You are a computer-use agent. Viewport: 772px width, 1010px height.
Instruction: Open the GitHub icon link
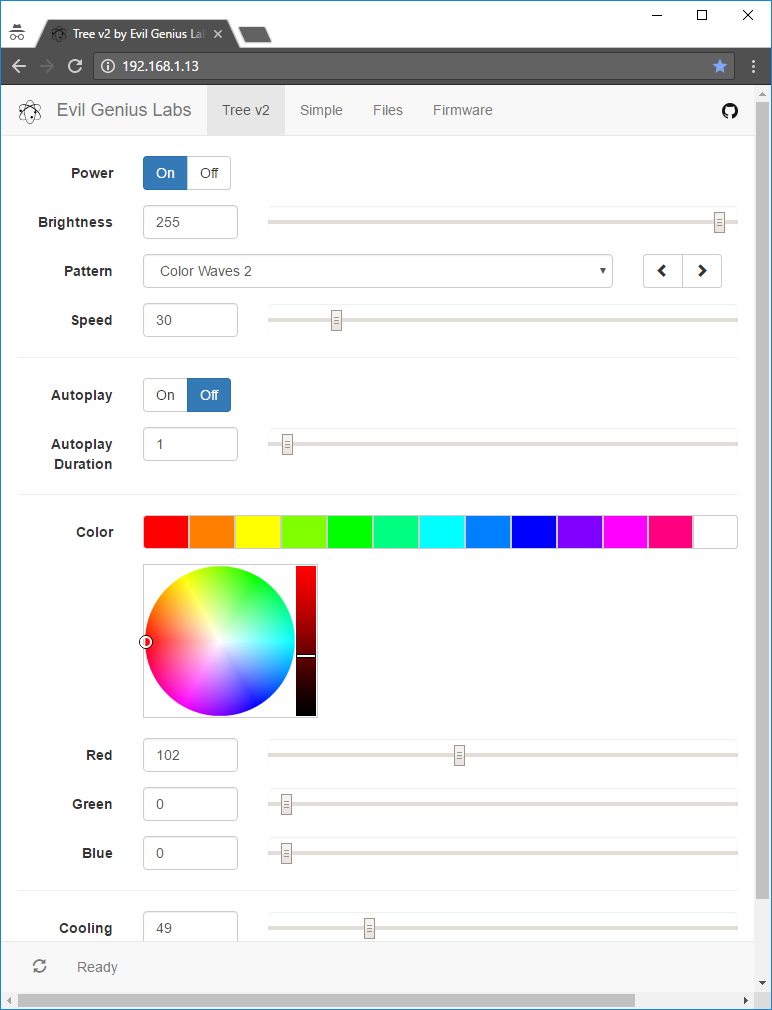coord(730,111)
